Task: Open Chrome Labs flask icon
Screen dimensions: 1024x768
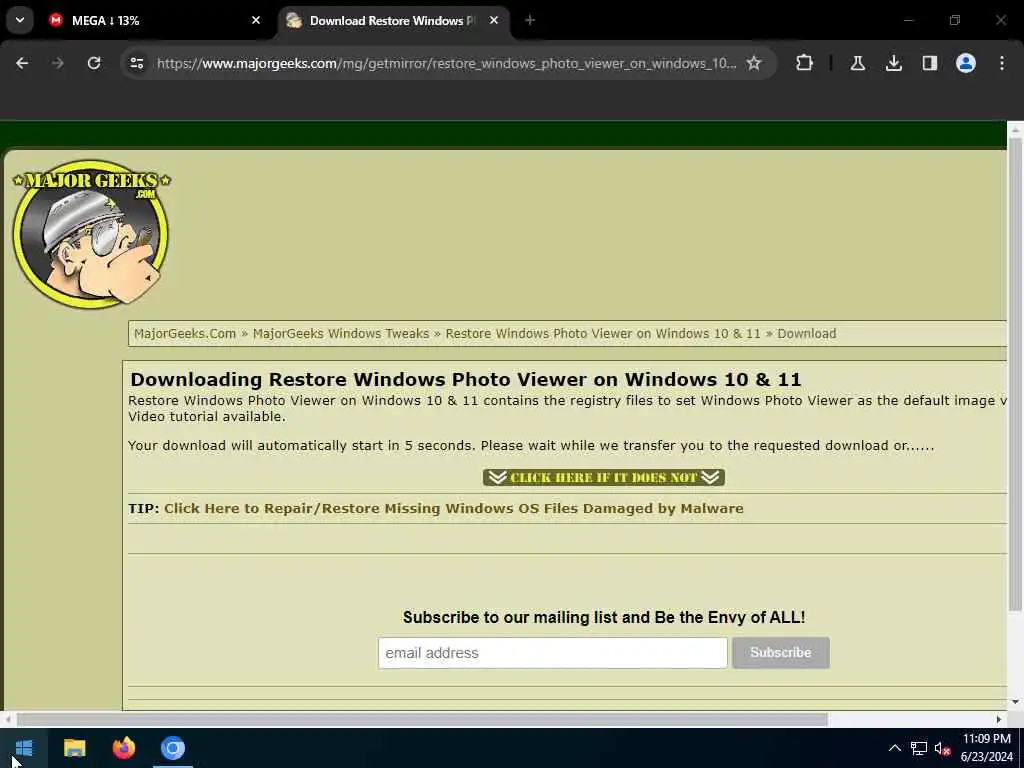Action: point(858,63)
